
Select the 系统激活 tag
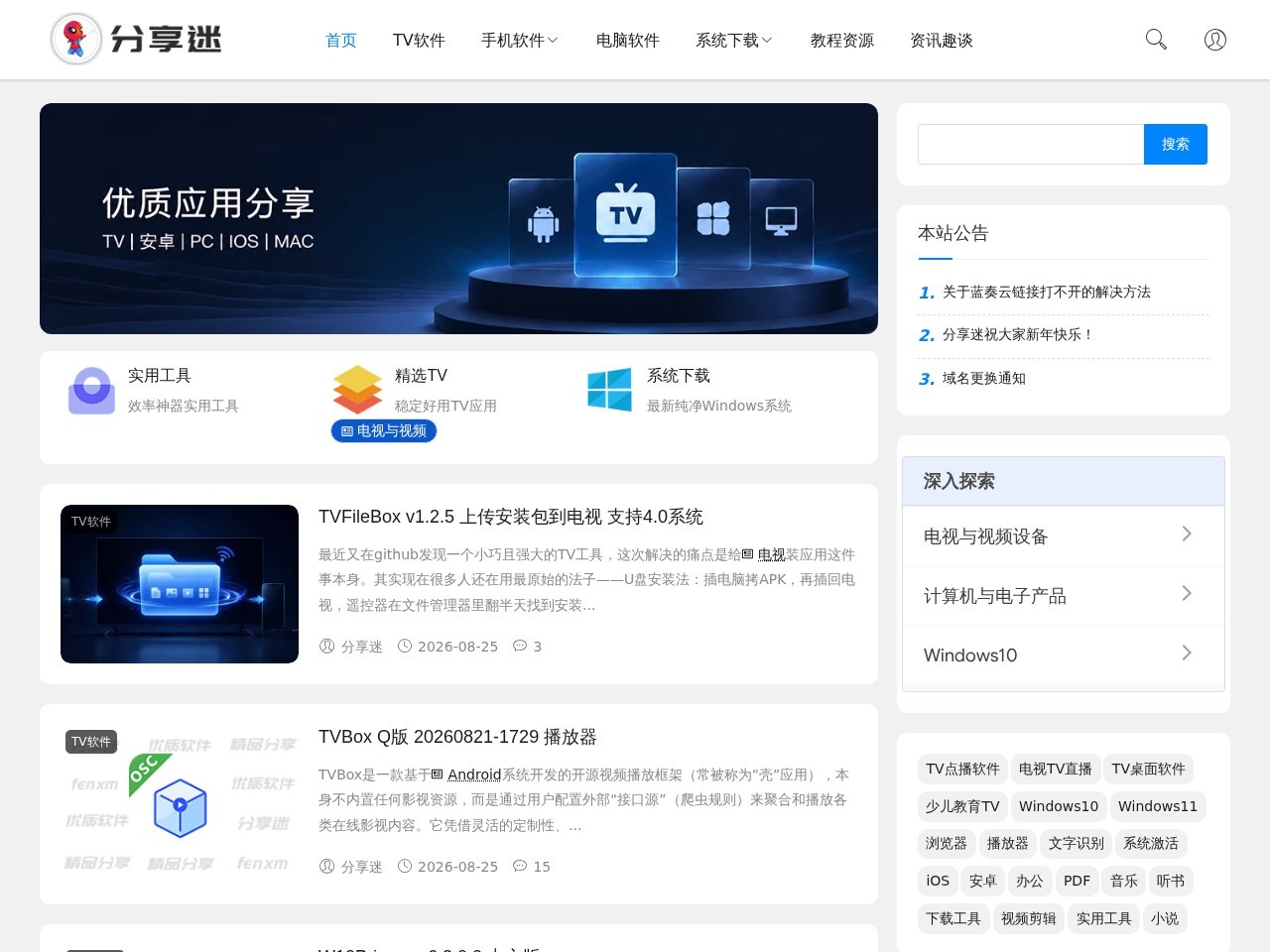coord(1151,843)
